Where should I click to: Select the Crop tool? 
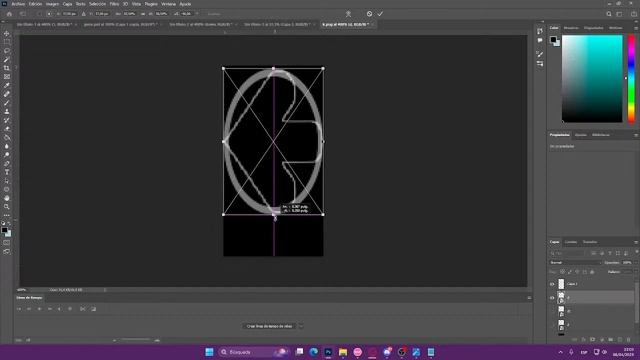7,68
